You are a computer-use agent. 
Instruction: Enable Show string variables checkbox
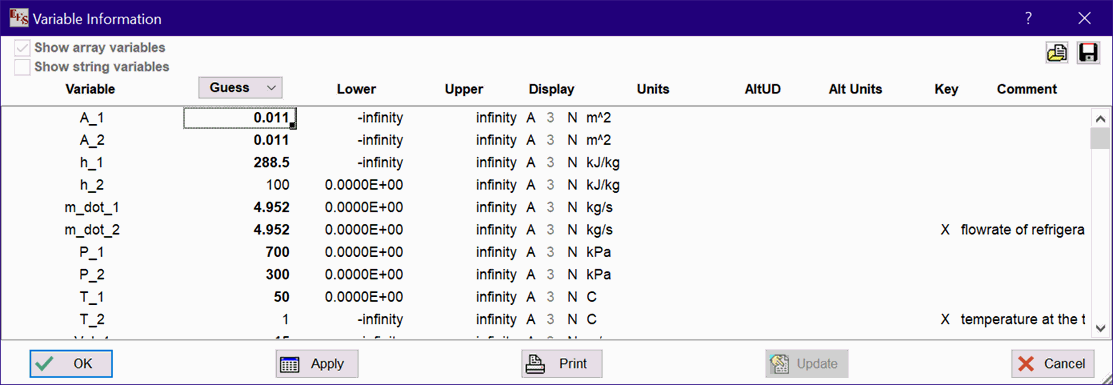coord(23,67)
